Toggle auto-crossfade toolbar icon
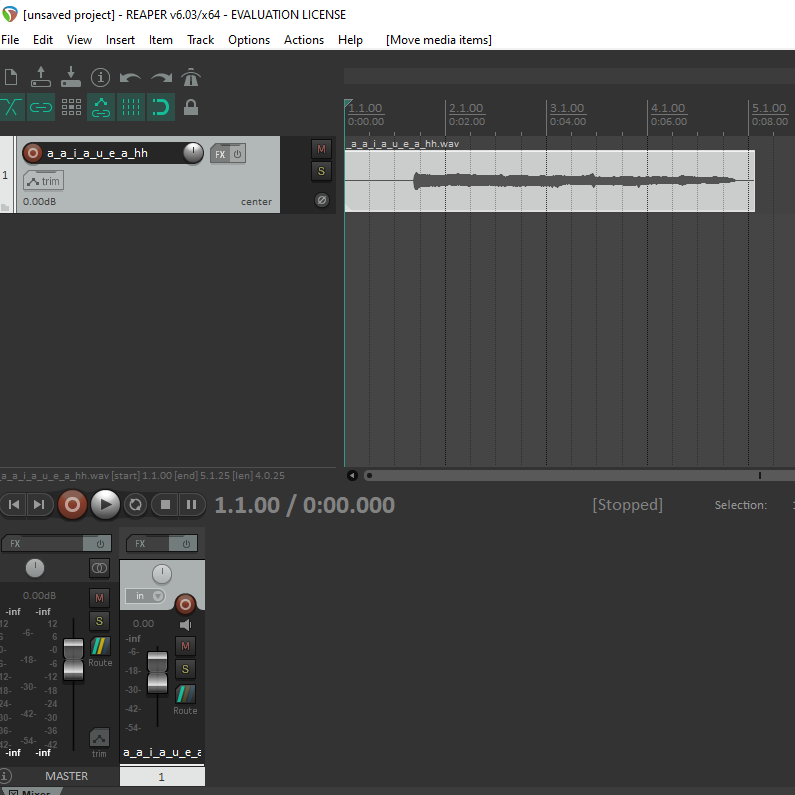795x795 pixels. coord(11,107)
